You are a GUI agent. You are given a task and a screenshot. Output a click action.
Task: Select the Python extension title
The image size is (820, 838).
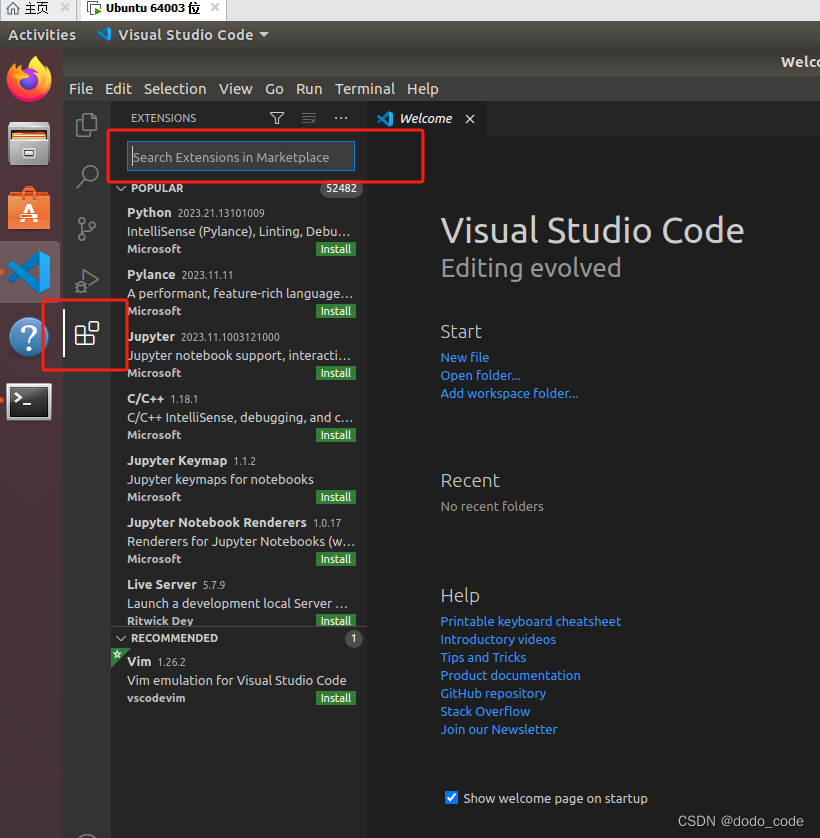click(149, 213)
